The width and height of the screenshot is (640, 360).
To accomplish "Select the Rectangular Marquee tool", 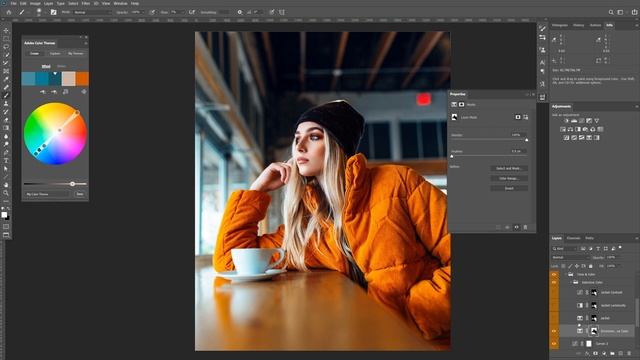I will [x=6, y=39].
